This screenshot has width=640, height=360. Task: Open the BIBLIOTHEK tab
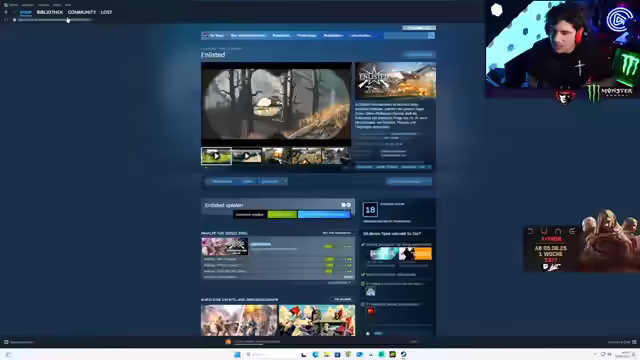pyautogui.click(x=50, y=12)
